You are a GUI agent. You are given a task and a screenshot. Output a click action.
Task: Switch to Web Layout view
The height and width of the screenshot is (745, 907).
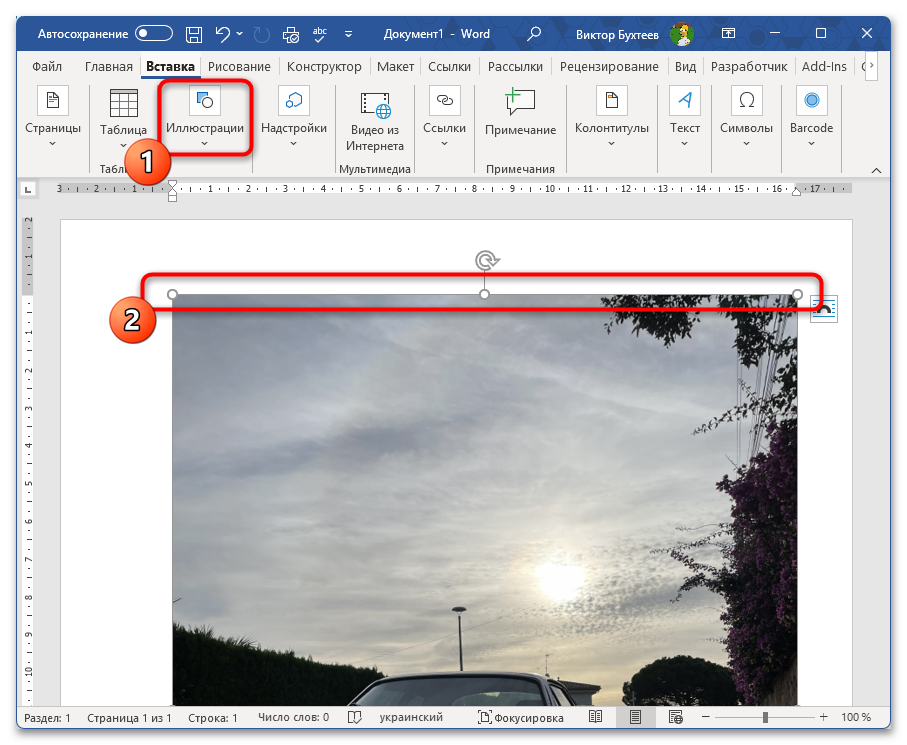[675, 718]
